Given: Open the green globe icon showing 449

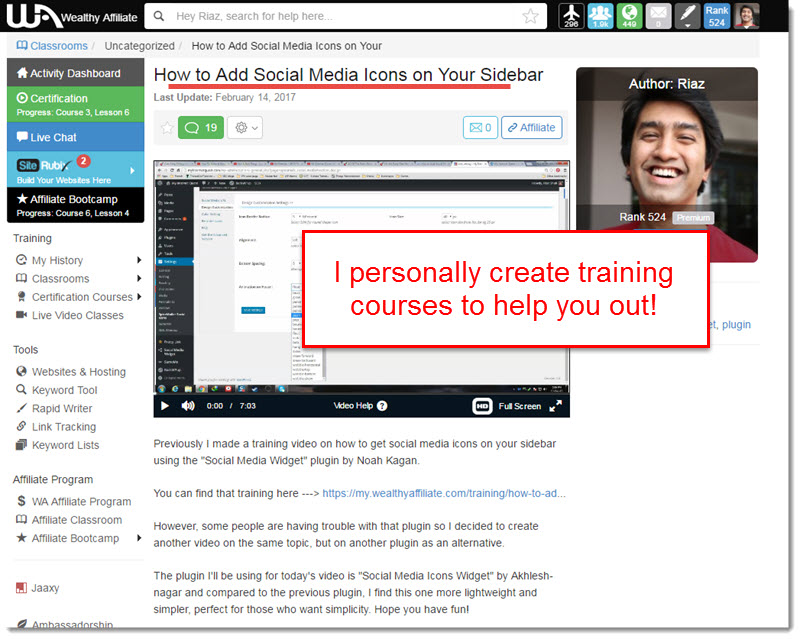Looking at the screenshot, I should [x=629, y=16].
